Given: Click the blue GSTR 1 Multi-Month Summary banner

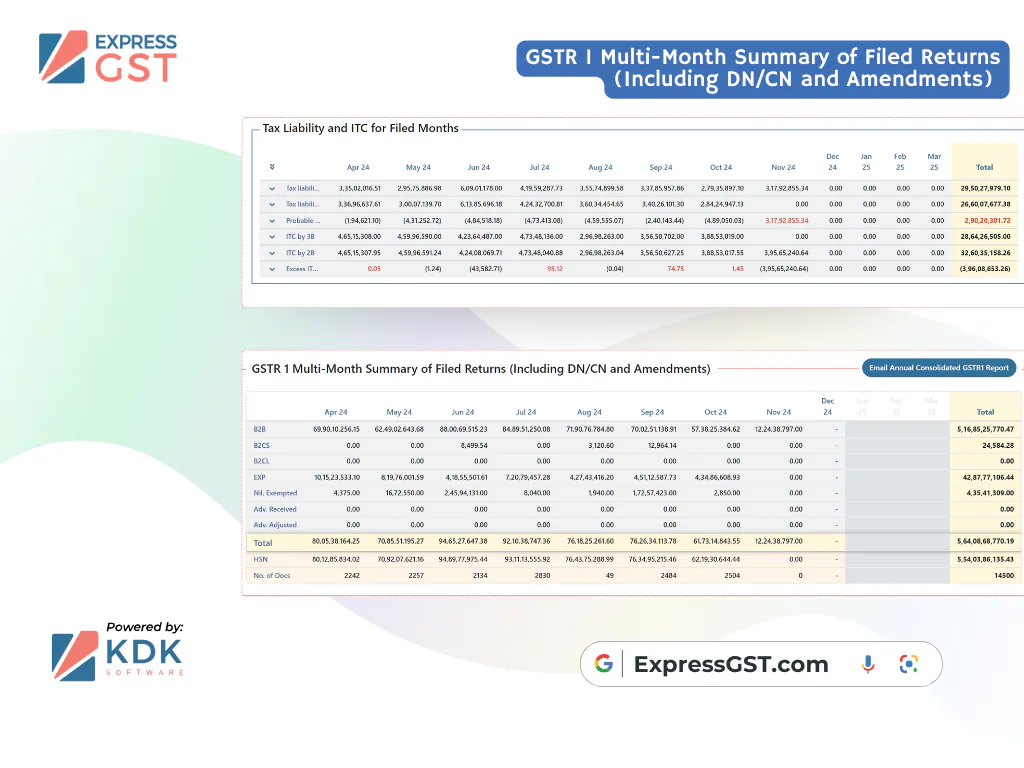Looking at the screenshot, I should 763,69.
